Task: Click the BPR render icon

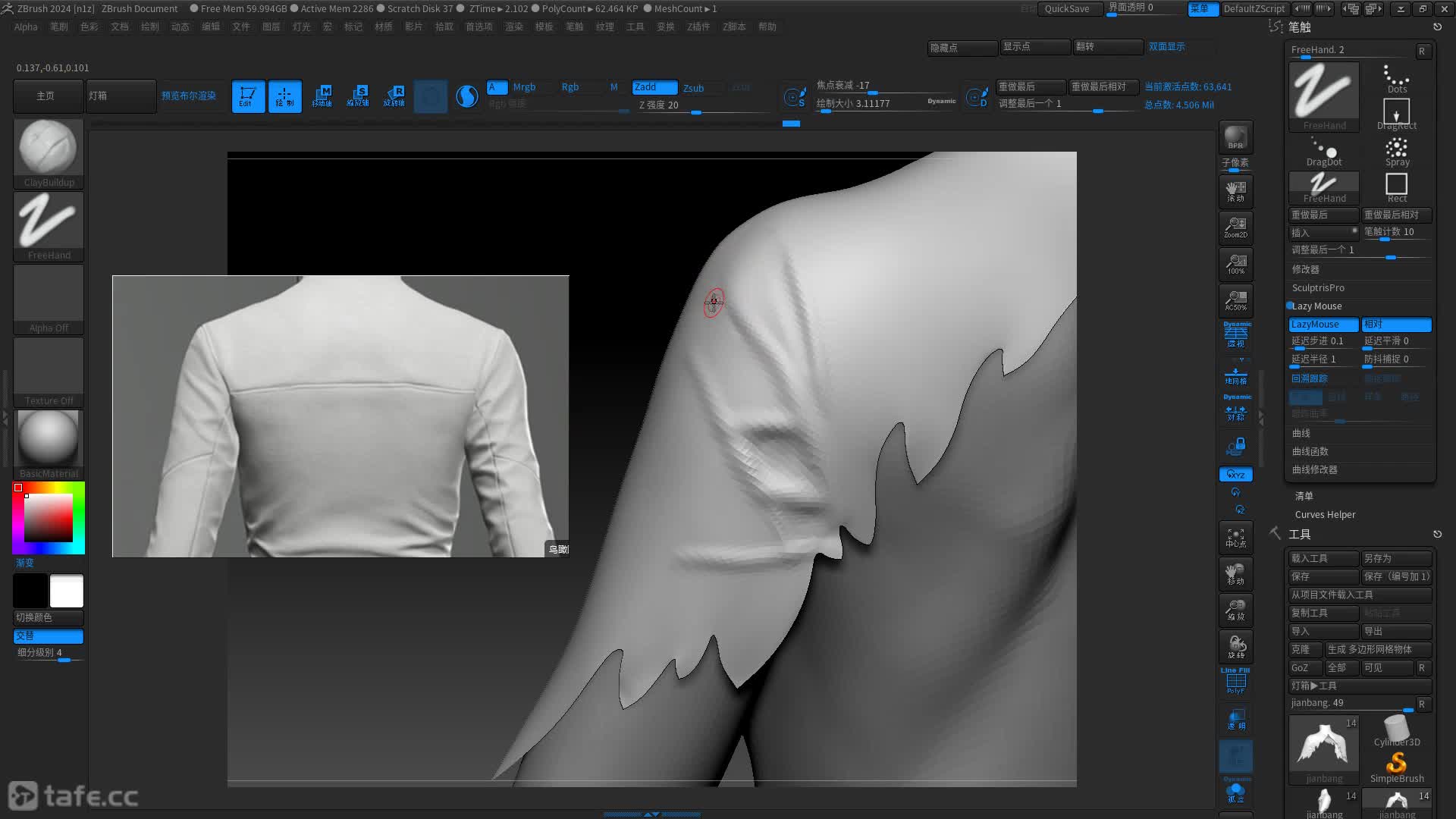Action: coord(1235,138)
